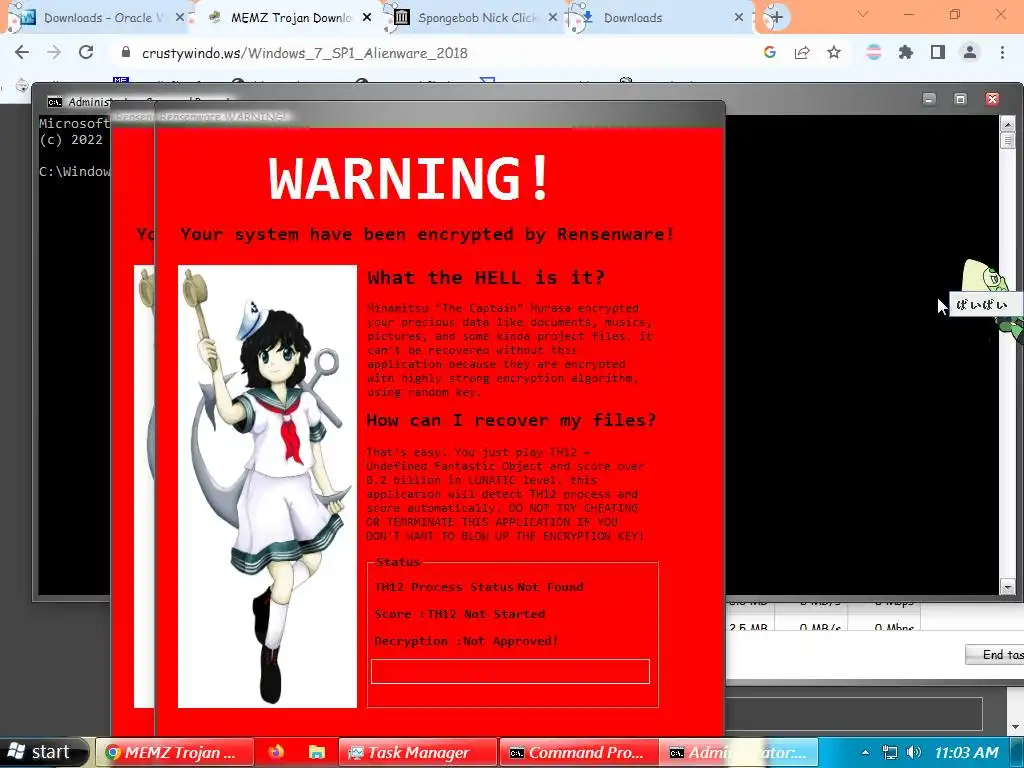Click the Rensenware WARNING title bar
1024x768 pixels.
pos(439,116)
